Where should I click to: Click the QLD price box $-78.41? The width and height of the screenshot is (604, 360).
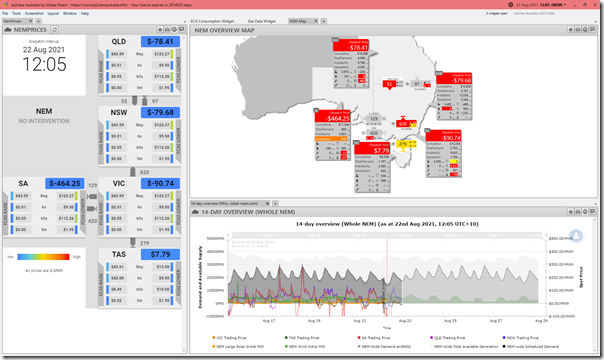(160, 42)
